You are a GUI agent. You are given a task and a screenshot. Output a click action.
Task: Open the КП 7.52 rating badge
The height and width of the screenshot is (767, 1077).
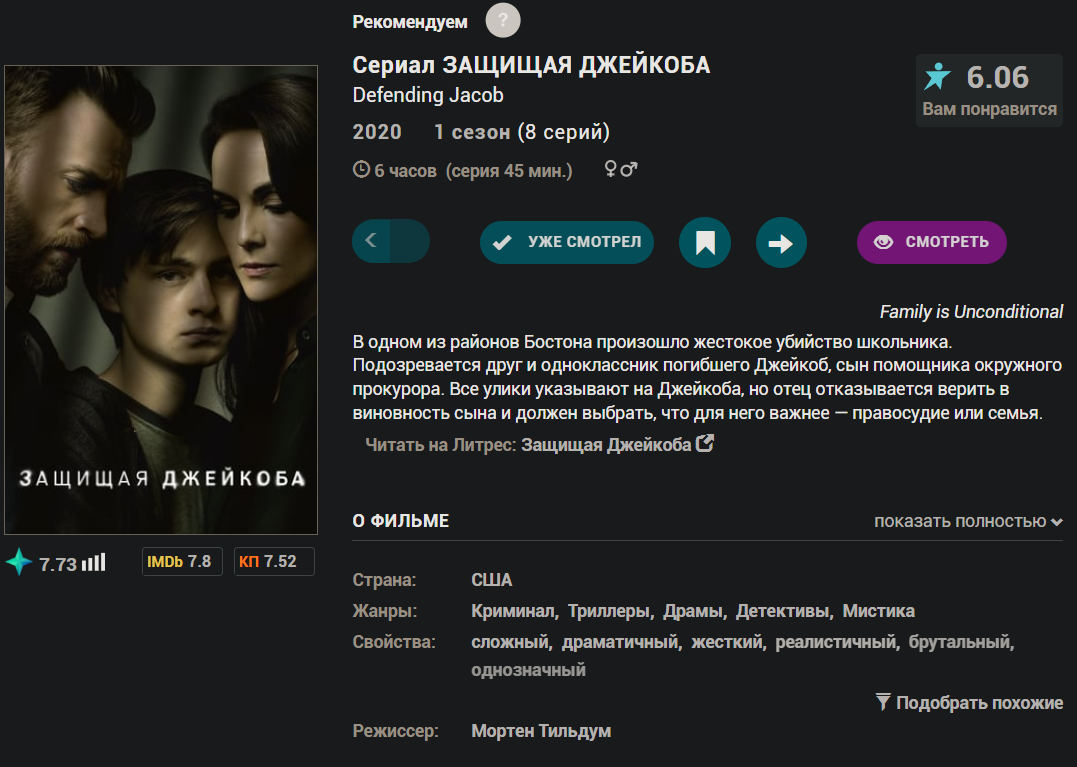(x=274, y=561)
